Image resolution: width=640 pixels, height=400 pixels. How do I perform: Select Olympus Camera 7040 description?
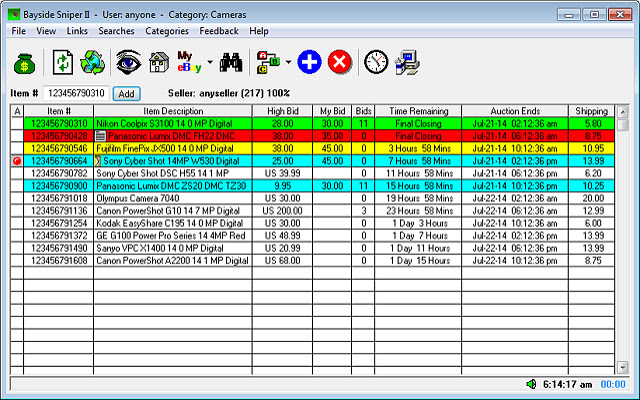(x=138, y=198)
